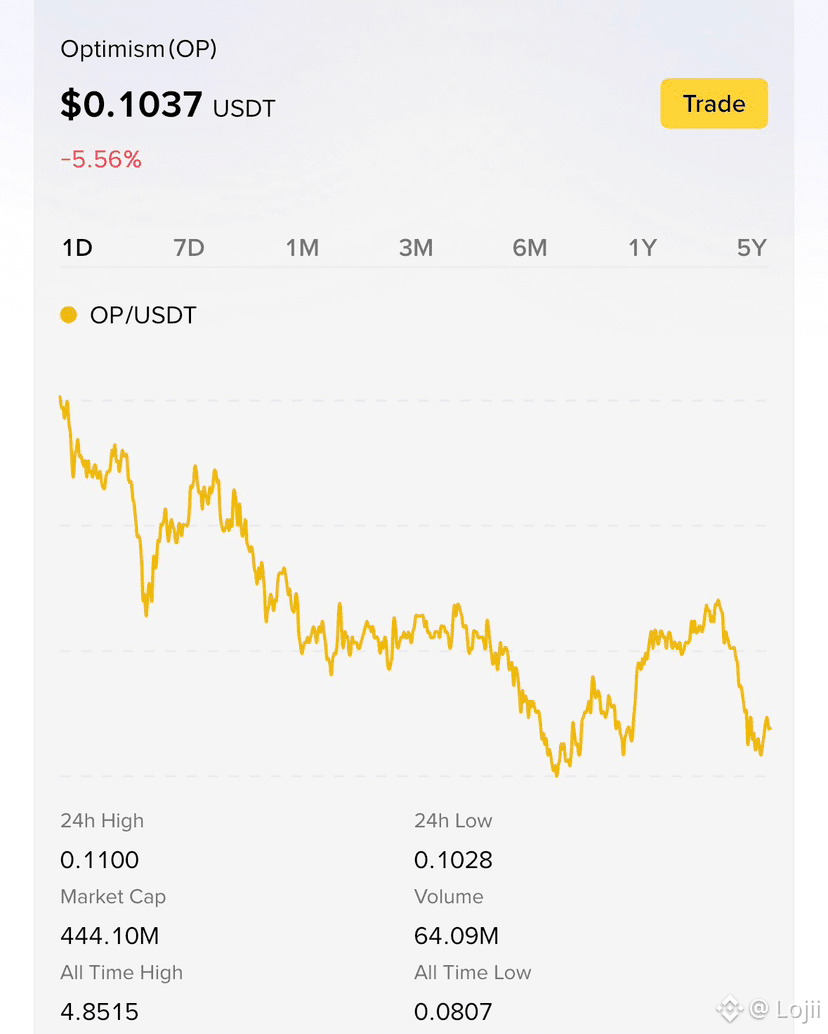Click the 24h High value 0.1100
The image size is (828, 1034).
pos(100,860)
